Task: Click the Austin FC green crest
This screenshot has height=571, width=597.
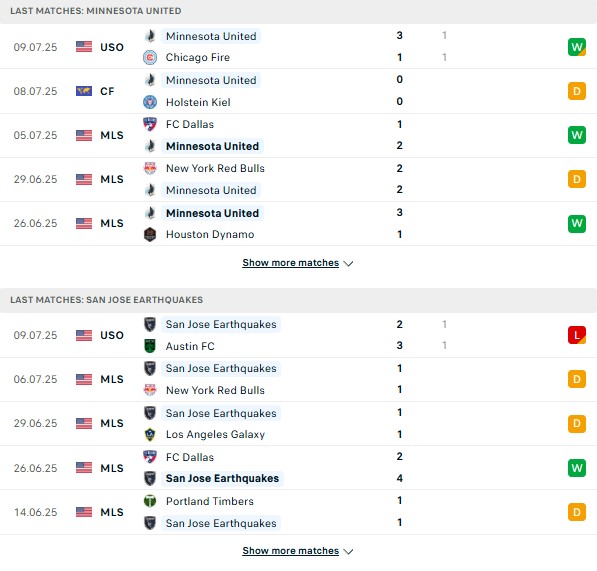Action: pos(150,346)
